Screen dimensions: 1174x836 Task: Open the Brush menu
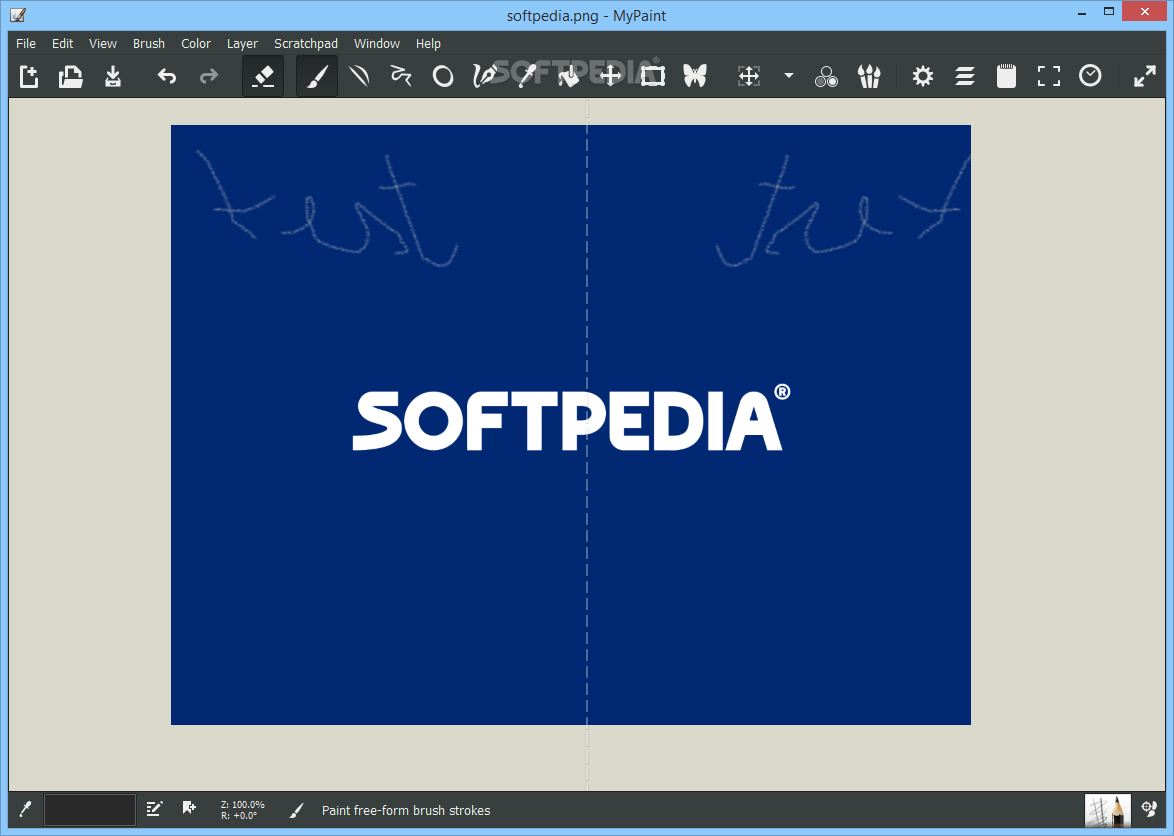tap(149, 43)
